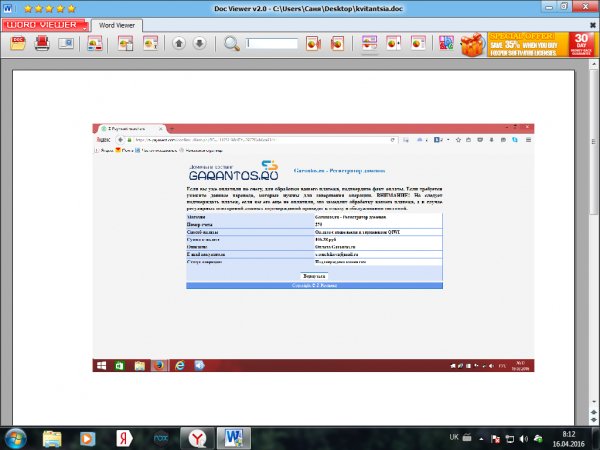
Task: Open Yandex red Я taskbar icon
Action: (x=124, y=439)
